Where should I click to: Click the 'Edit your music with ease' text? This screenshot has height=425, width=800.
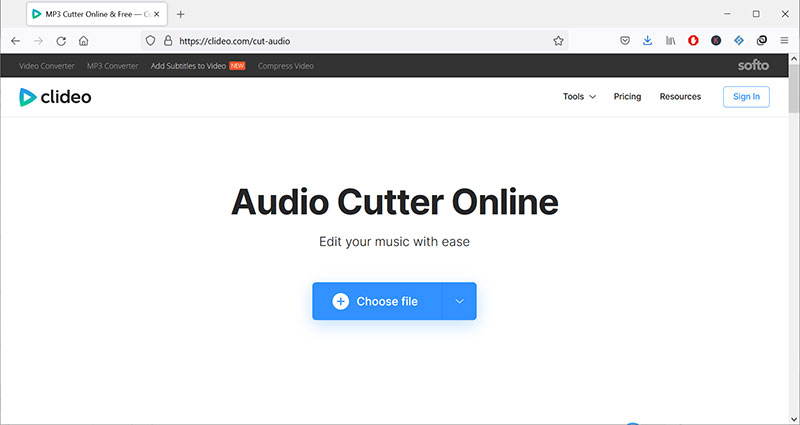(x=394, y=241)
